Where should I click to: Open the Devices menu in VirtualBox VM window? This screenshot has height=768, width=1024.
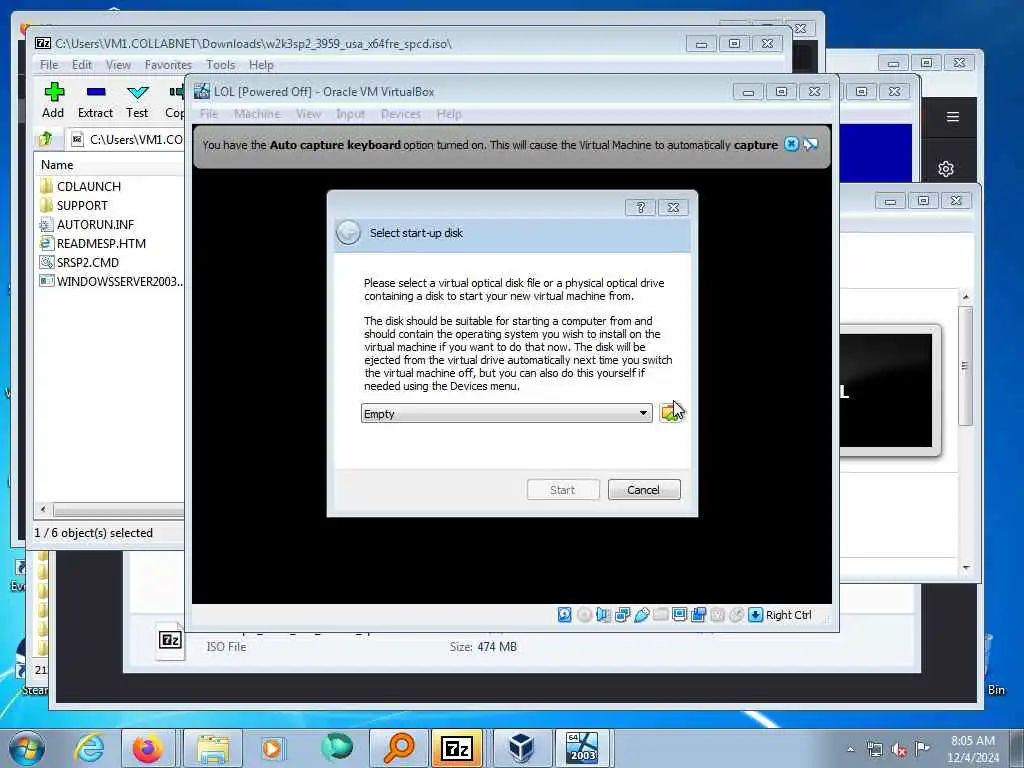(x=400, y=114)
